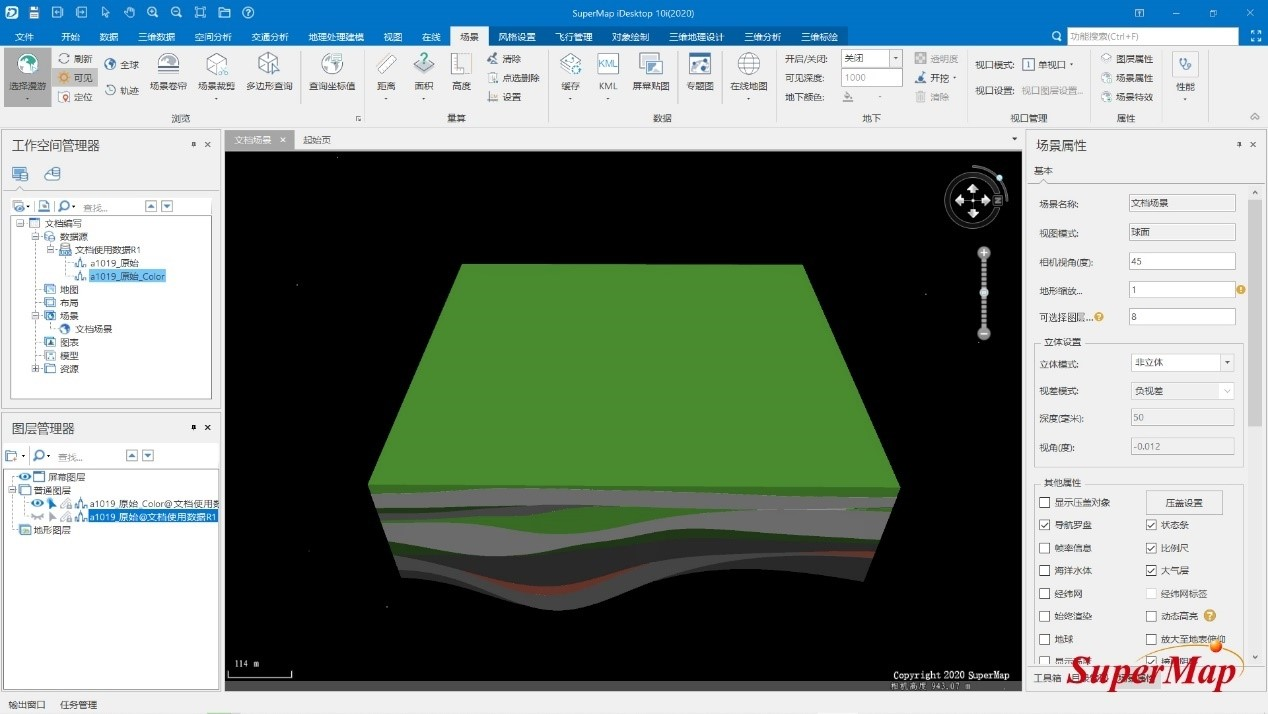The width and height of the screenshot is (1268, 714).
Task: Switch to the 三维分析 ribbon tab
Action: tap(762, 37)
